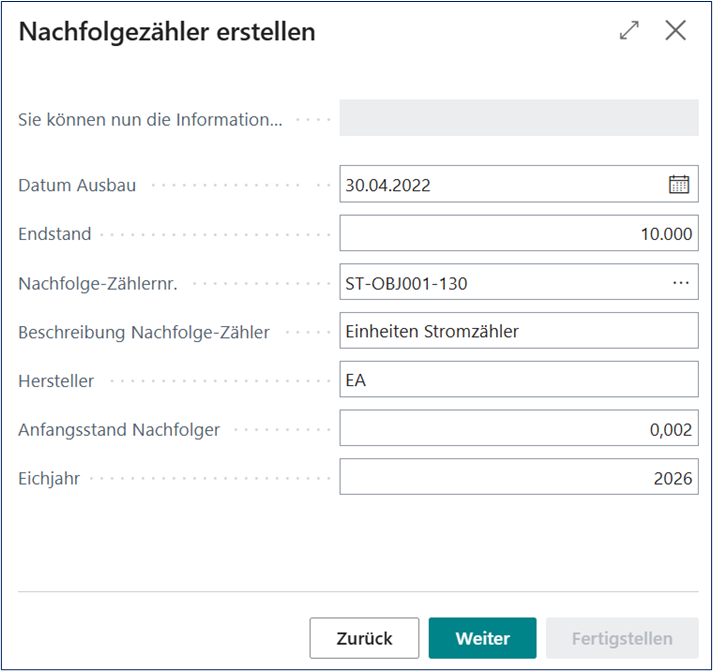
Task: Click the grey read-only information field
Action: coord(519,118)
